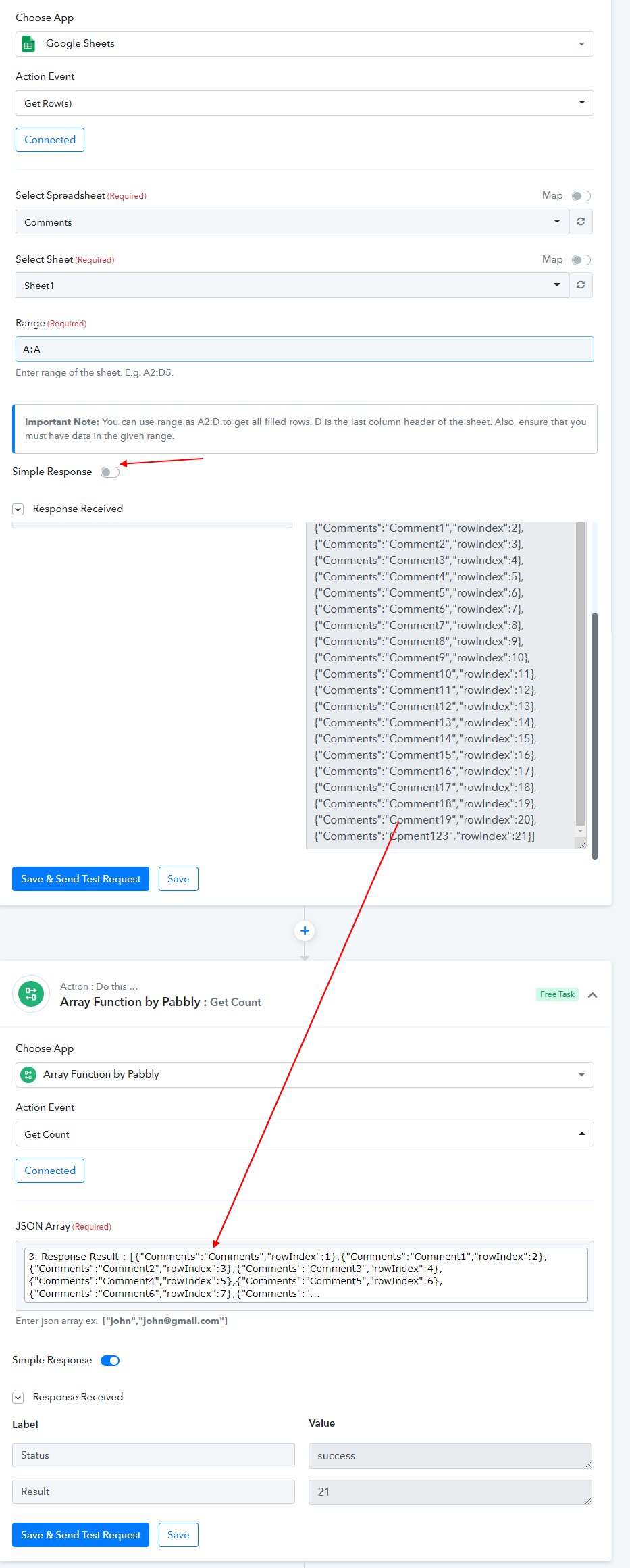The height and width of the screenshot is (1568, 630).
Task: Click the Free Task badge
Action: tap(557, 994)
